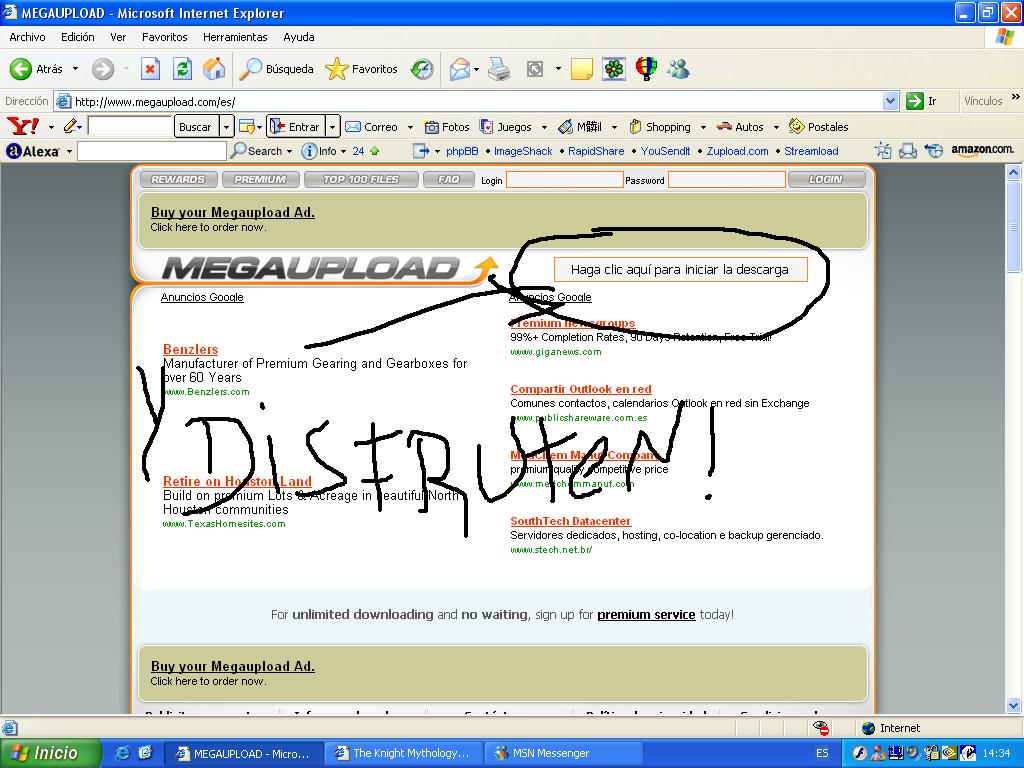Open the History clock icon

(422, 69)
